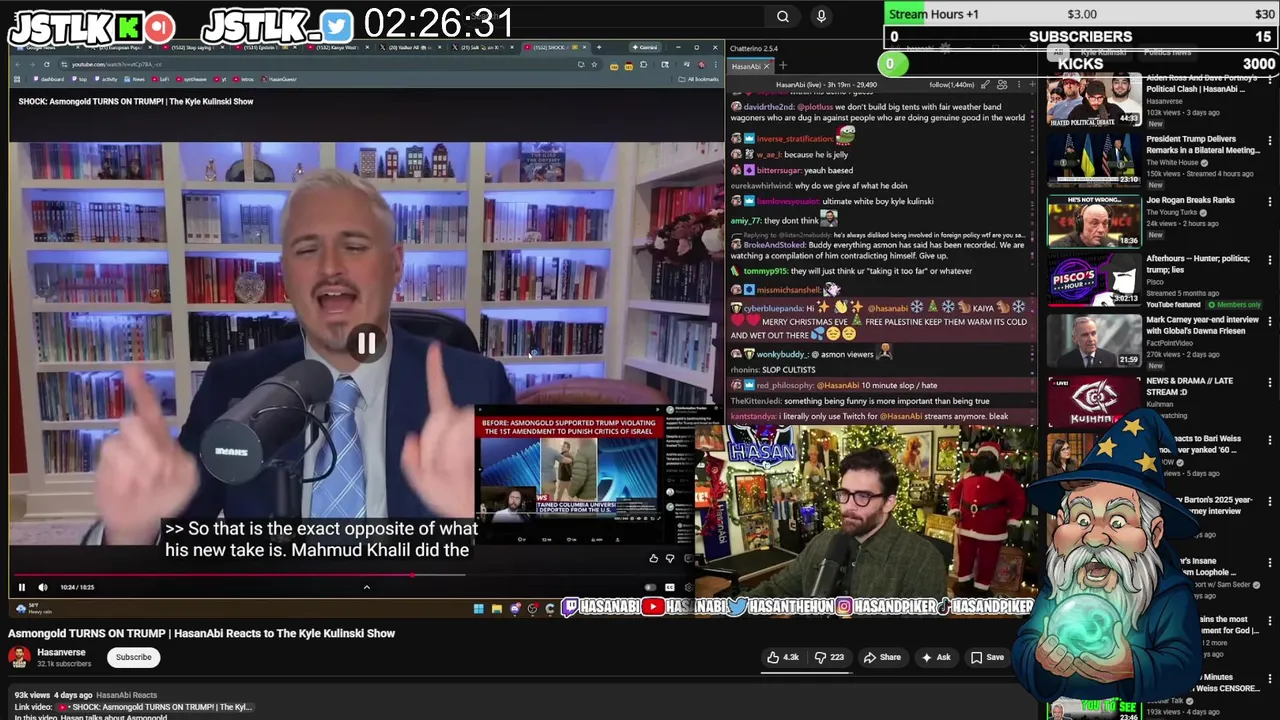Add a new Chatterino tab with plus
The image size is (1280, 720).
pos(783,65)
